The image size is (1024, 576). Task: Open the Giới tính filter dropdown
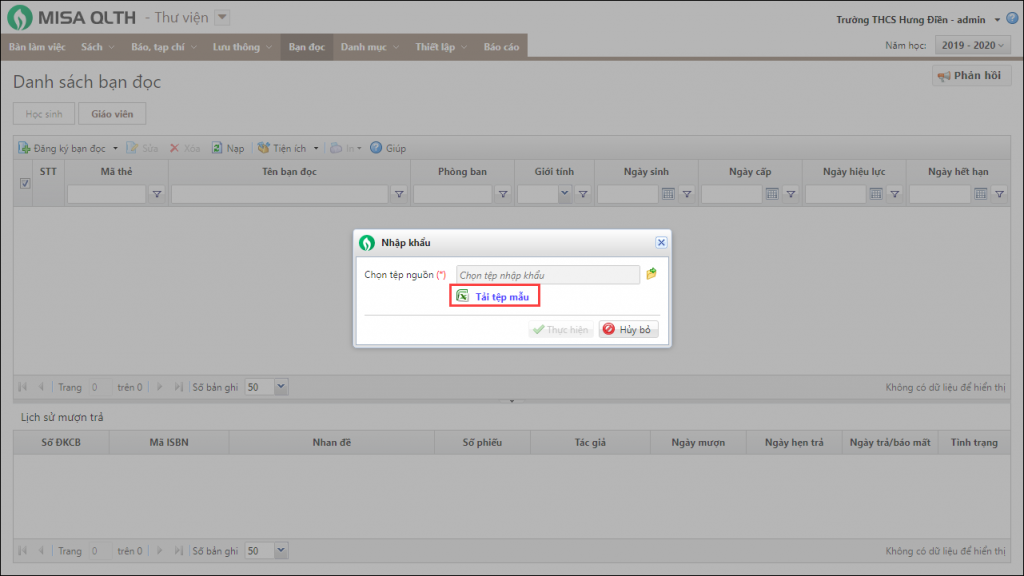pyautogui.click(x=564, y=194)
